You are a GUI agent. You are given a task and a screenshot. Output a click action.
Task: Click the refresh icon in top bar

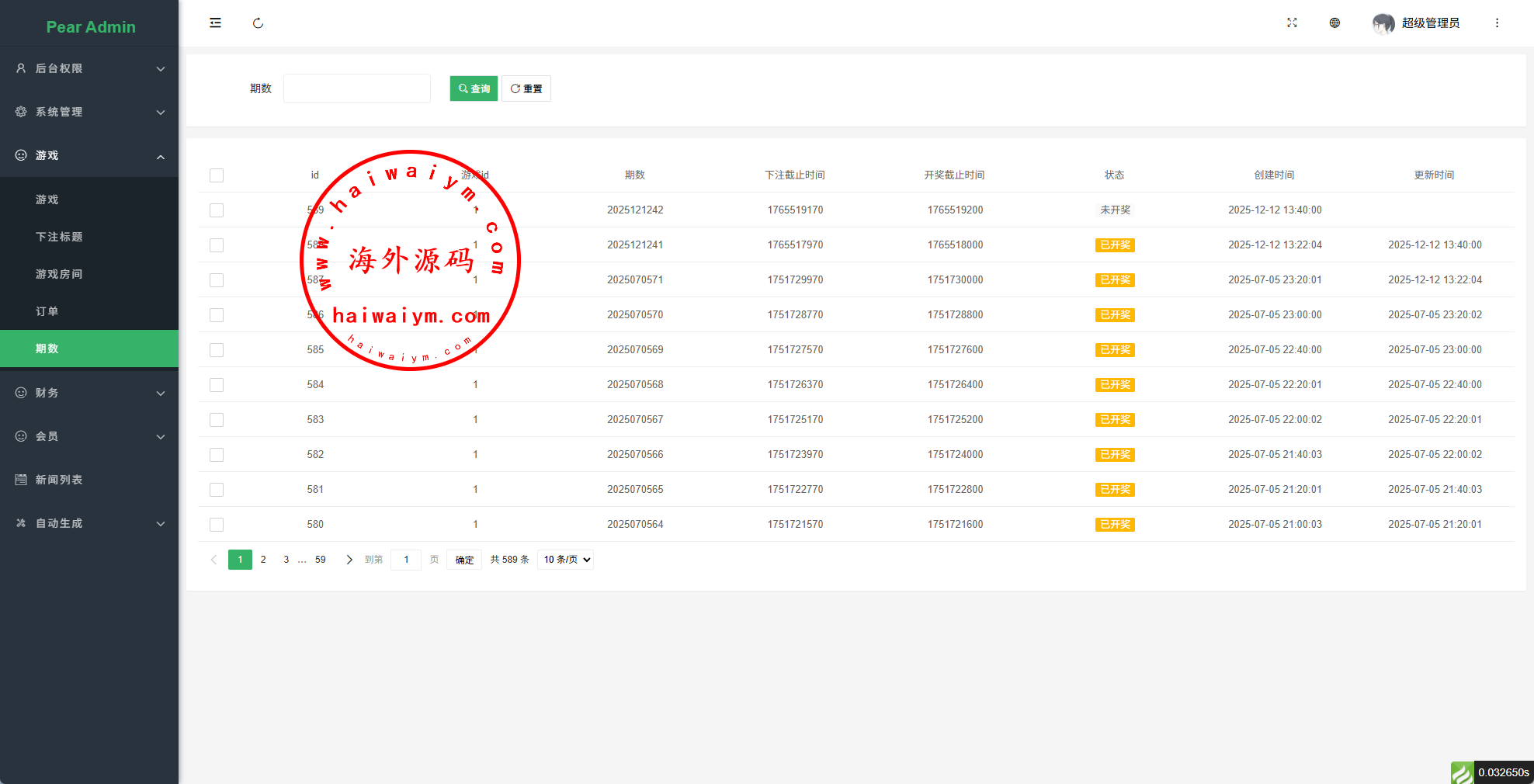(258, 23)
